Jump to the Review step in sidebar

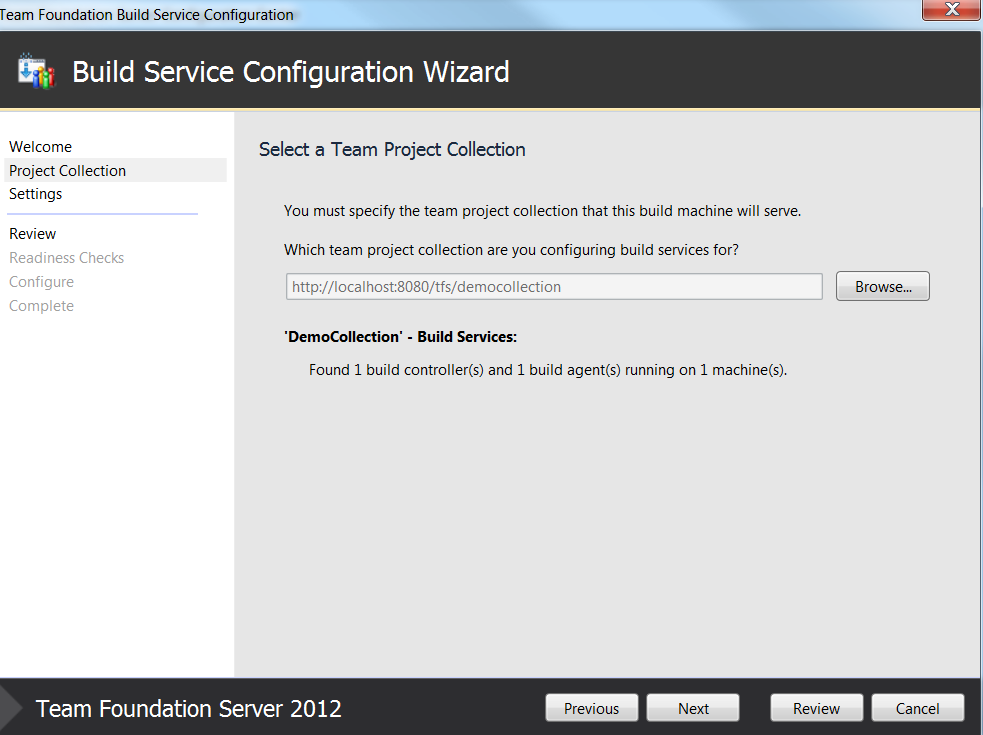coord(33,234)
